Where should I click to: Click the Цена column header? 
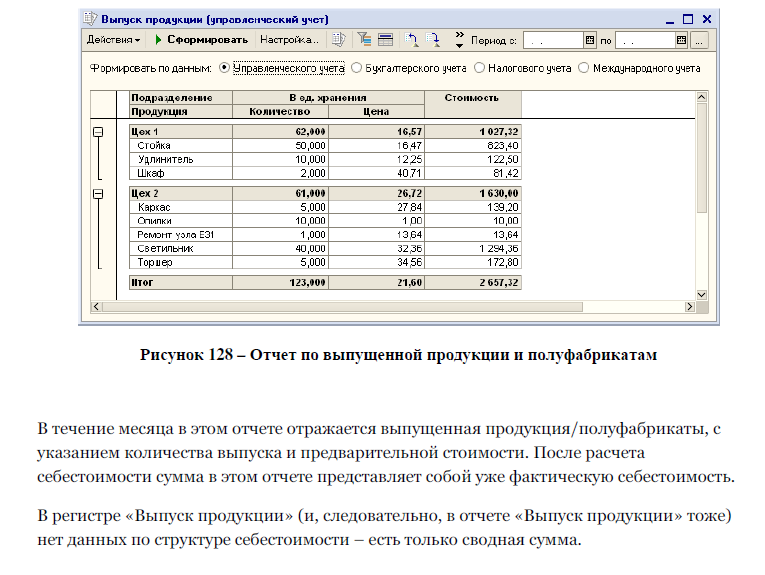click(x=376, y=112)
